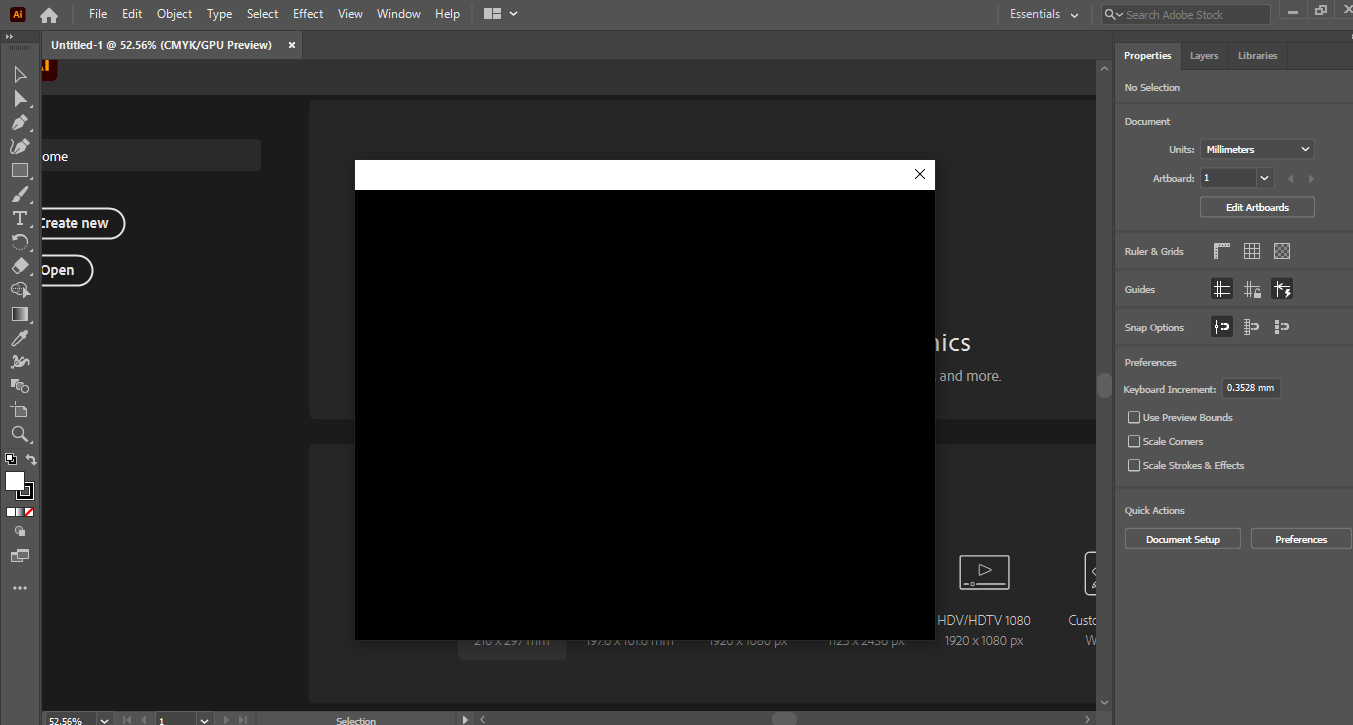Open the Units dropdown set to Millimeters
The height and width of the screenshot is (725, 1353).
click(1257, 148)
